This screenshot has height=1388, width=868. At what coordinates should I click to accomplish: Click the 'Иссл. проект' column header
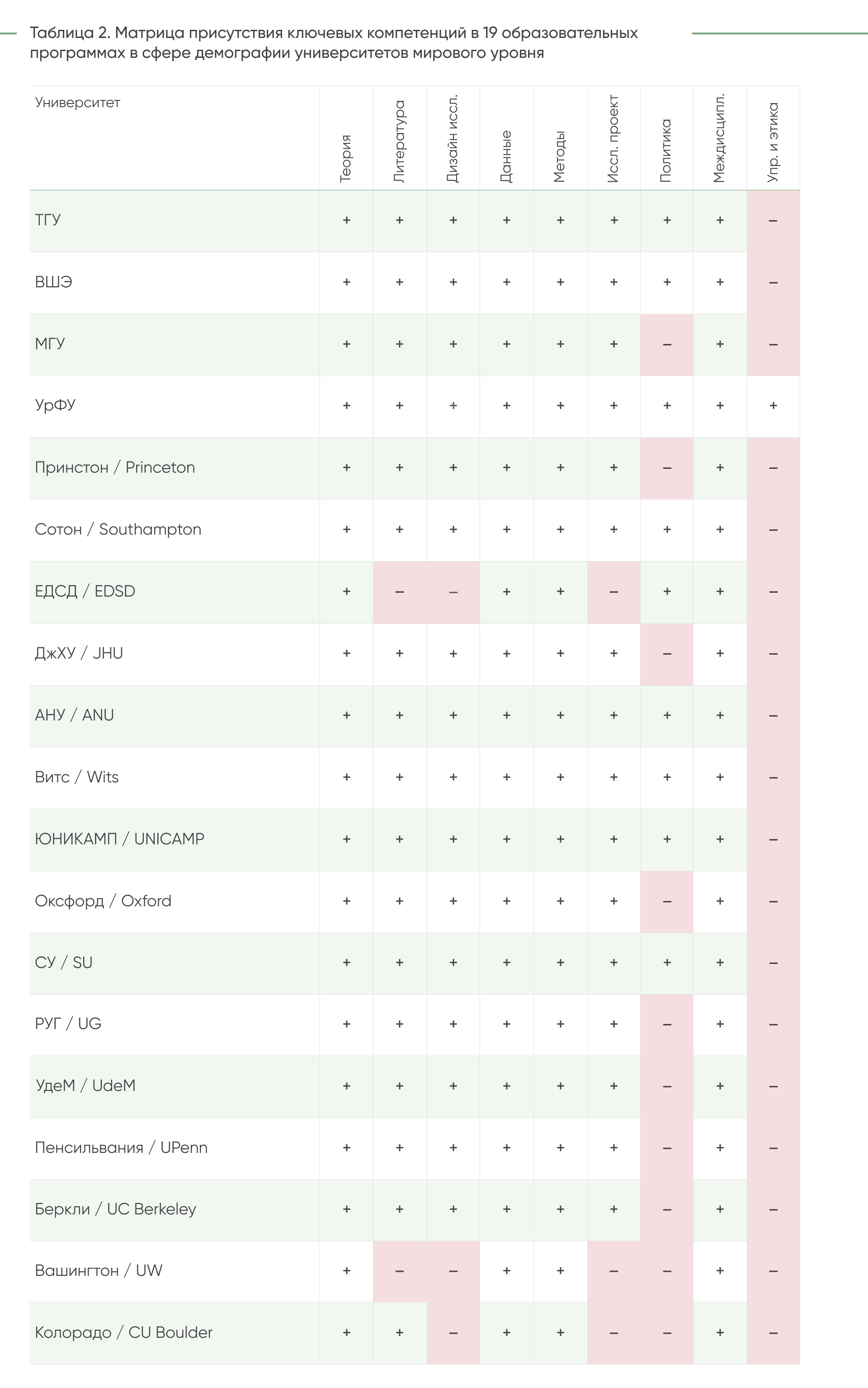613,139
